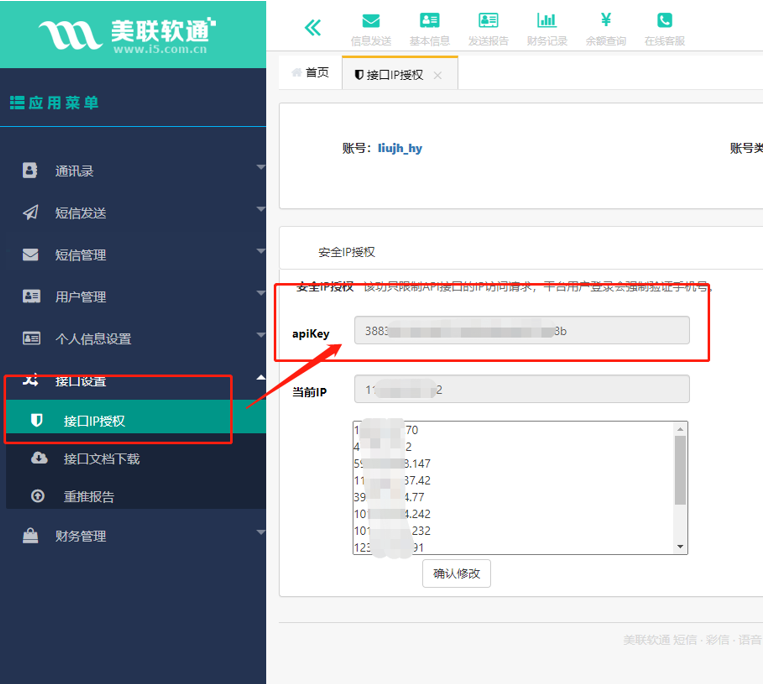Viewport: 764px width, 684px height.
Task: Close the 接口IP授权 tab
Action: pos(438,76)
